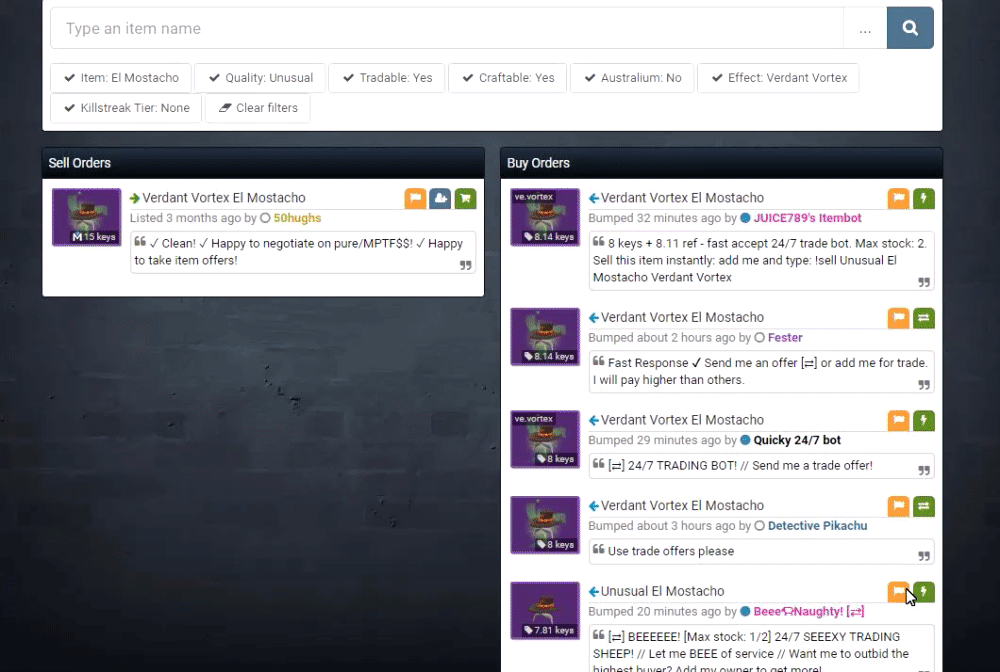
Task: Focus the Type an item name field
Action: tap(446, 28)
